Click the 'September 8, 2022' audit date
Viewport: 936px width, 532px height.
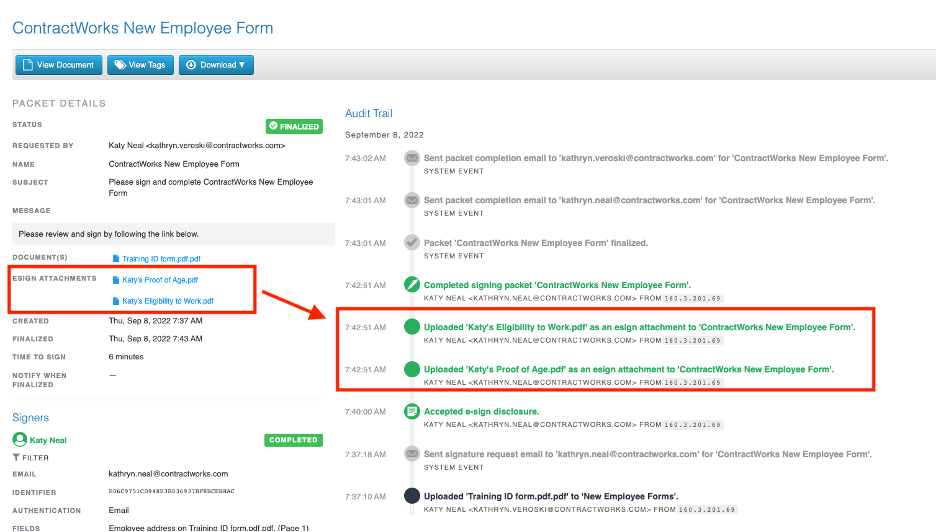(384, 135)
